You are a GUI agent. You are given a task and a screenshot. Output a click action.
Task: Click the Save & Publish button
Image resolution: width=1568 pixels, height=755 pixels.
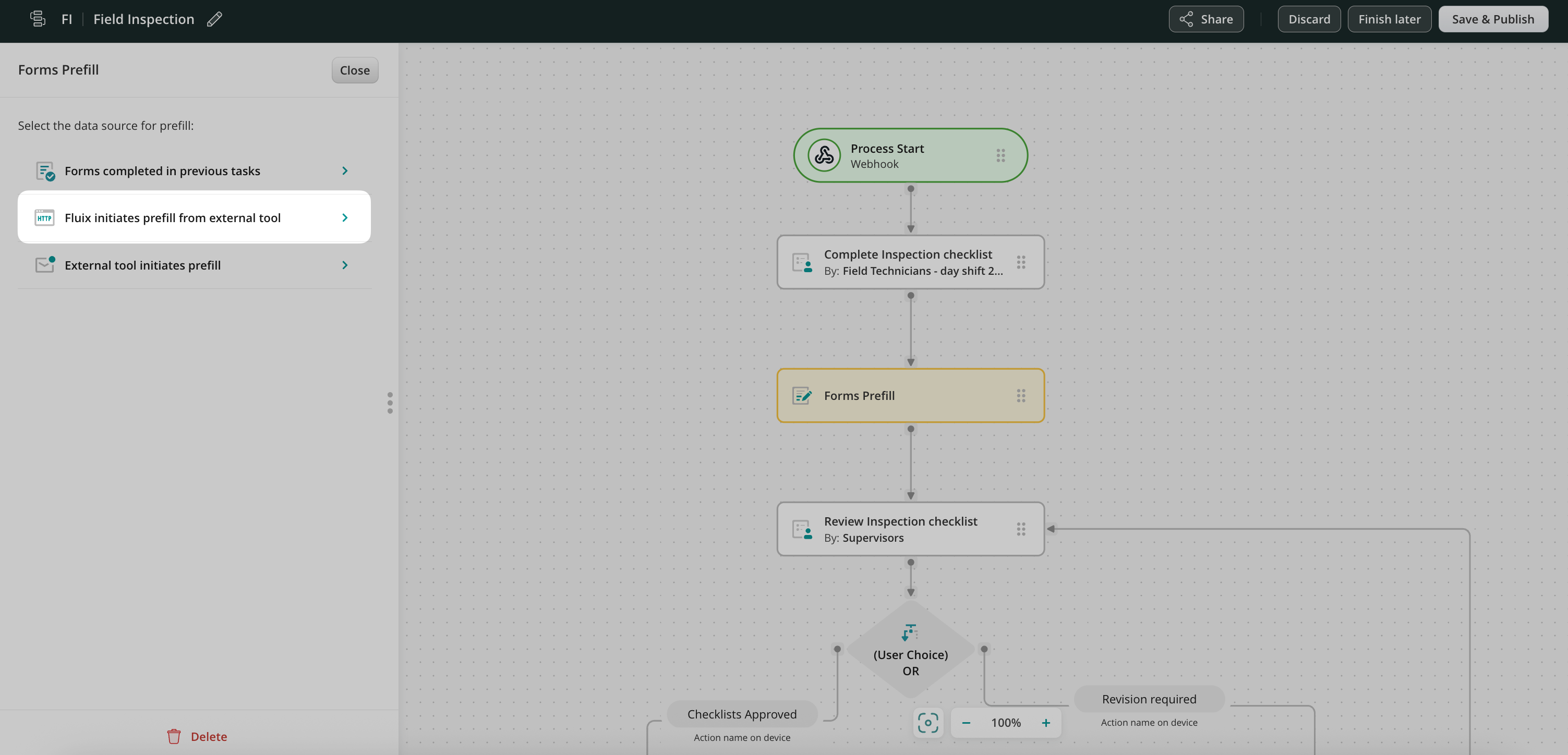1492,19
